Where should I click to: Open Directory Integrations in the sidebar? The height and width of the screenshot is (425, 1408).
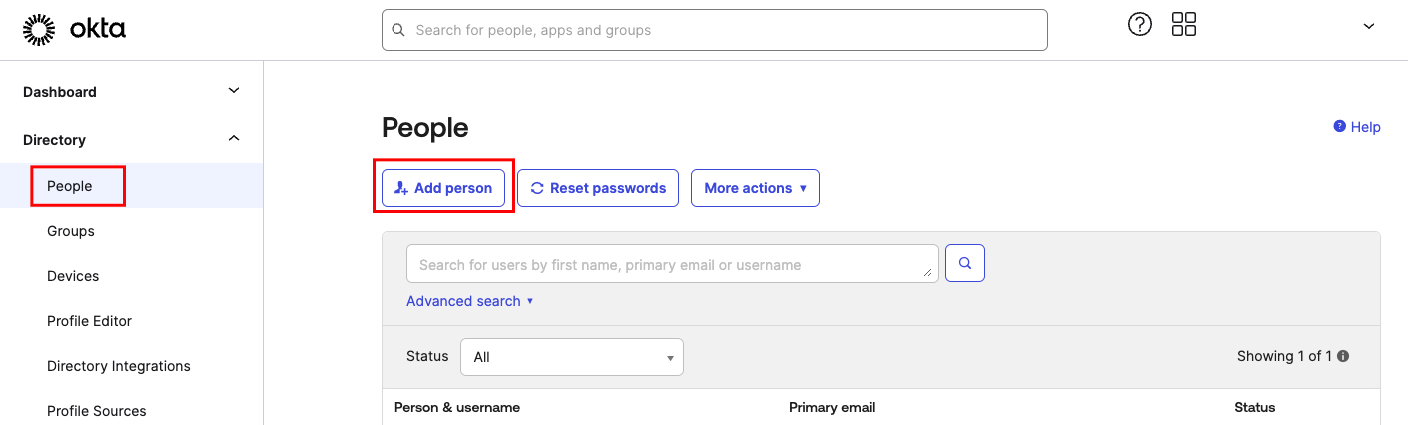[119, 366]
